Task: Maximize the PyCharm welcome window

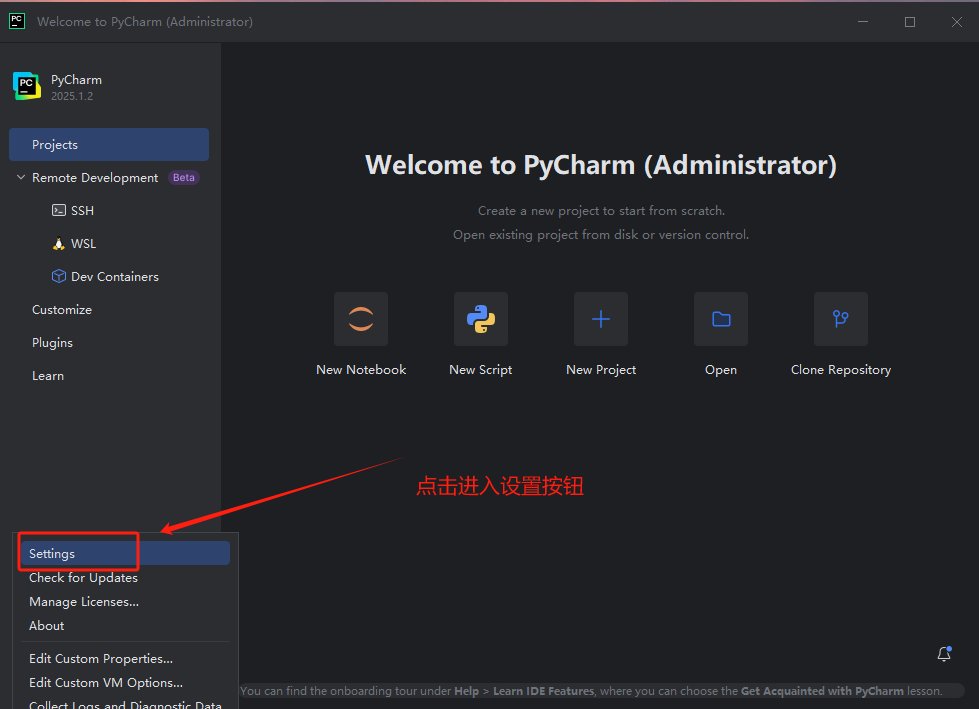Action: coord(910,21)
